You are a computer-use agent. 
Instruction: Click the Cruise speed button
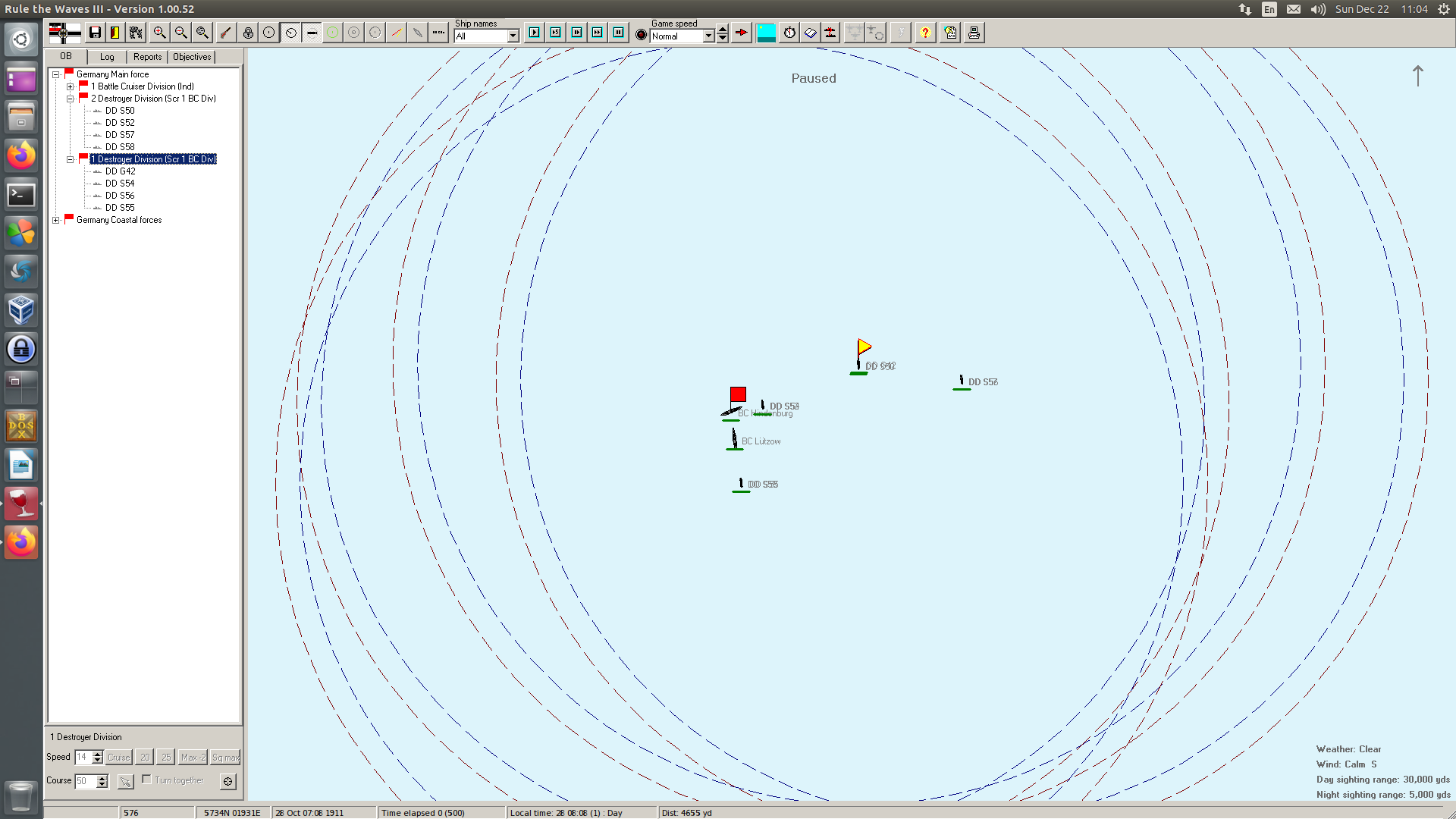click(119, 757)
